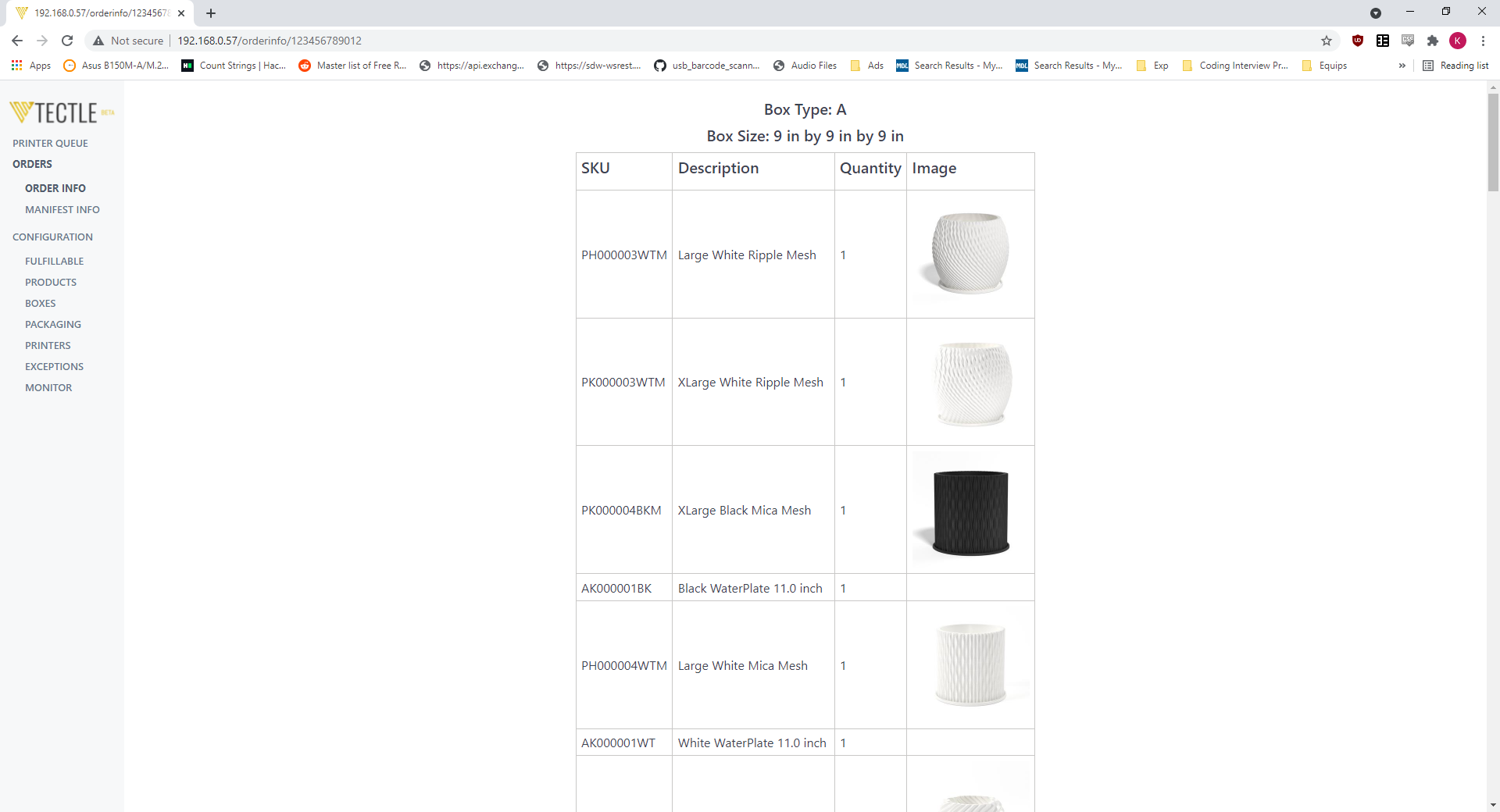Open the Exp bookmark folder
Image resolution: width=1500 pixels, height=812 pixels.
click(x=1152, y=66)
